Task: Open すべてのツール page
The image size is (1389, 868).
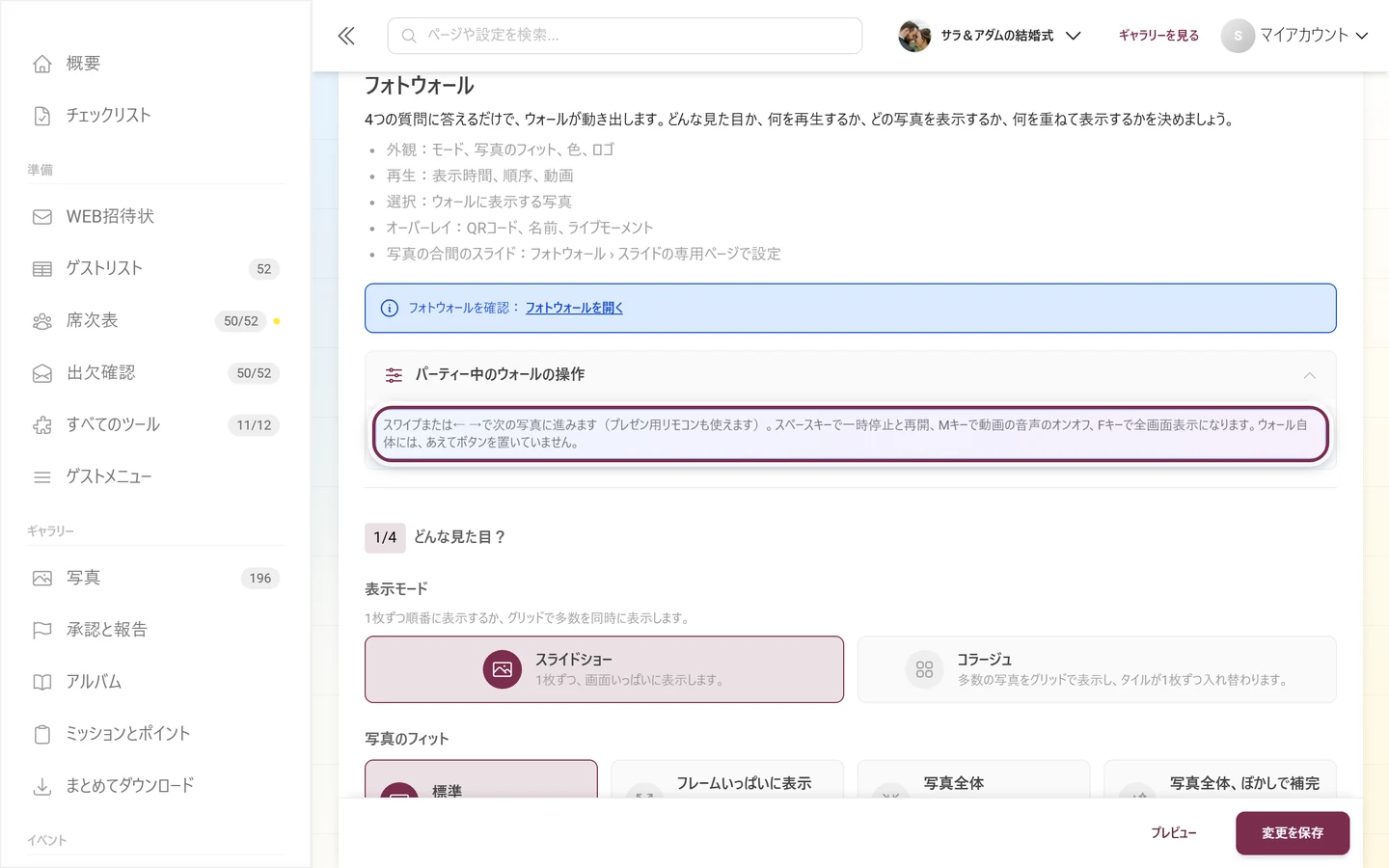Action: (x=155, y=425)
